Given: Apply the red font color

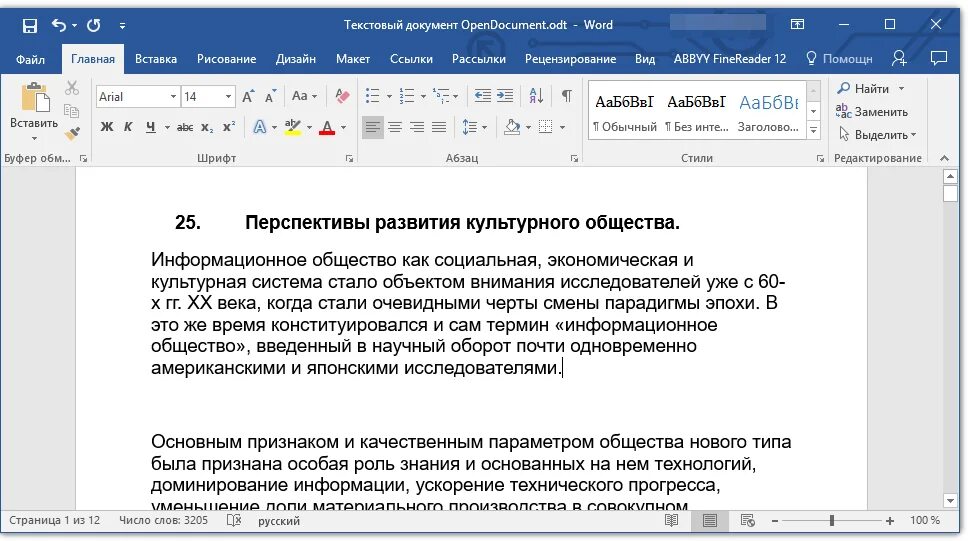Looking at the screenshot, I should click(327, 128).
